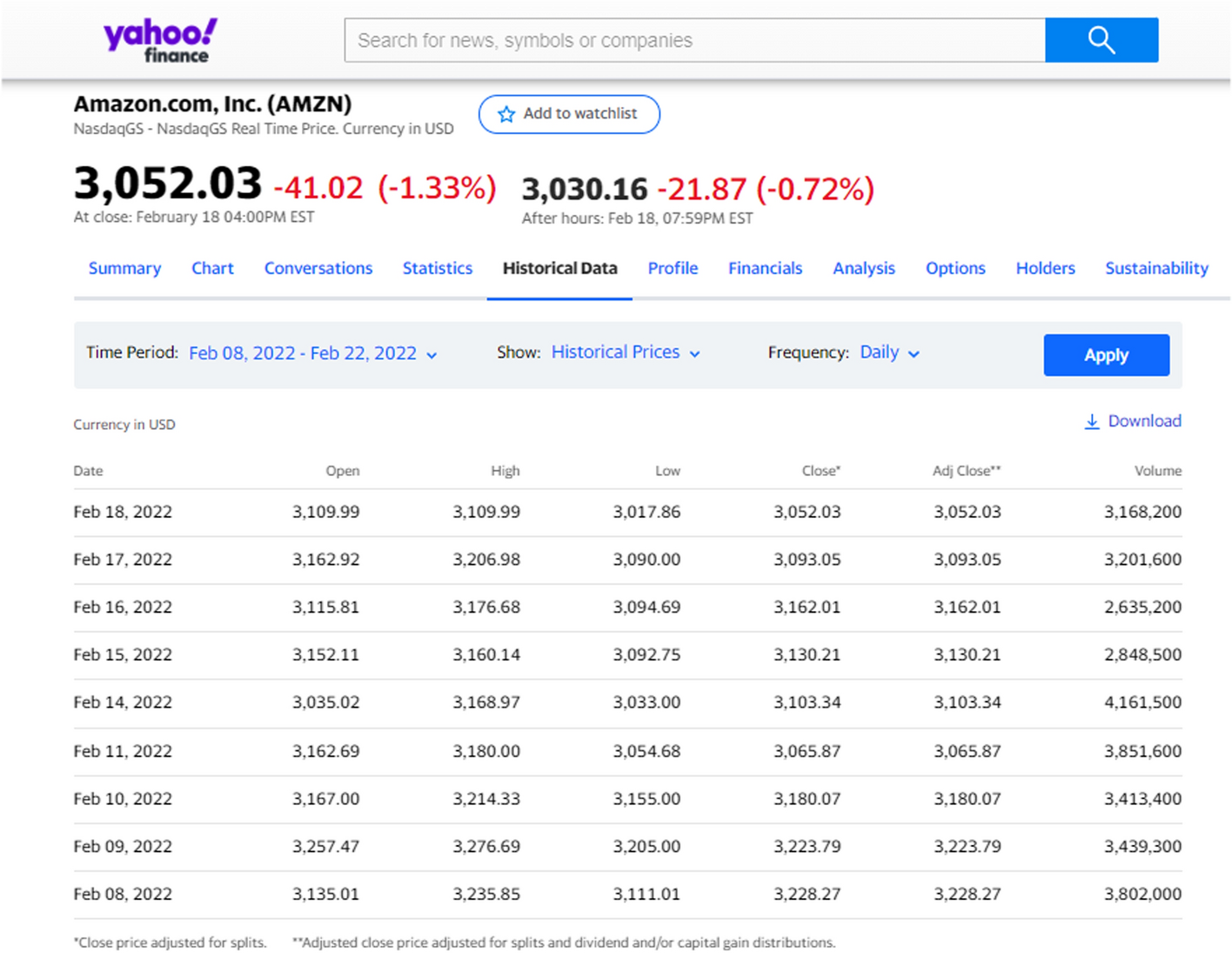The image size is (1232, 953).
Task: Open the Holders tab
Action: [1045, 268]
